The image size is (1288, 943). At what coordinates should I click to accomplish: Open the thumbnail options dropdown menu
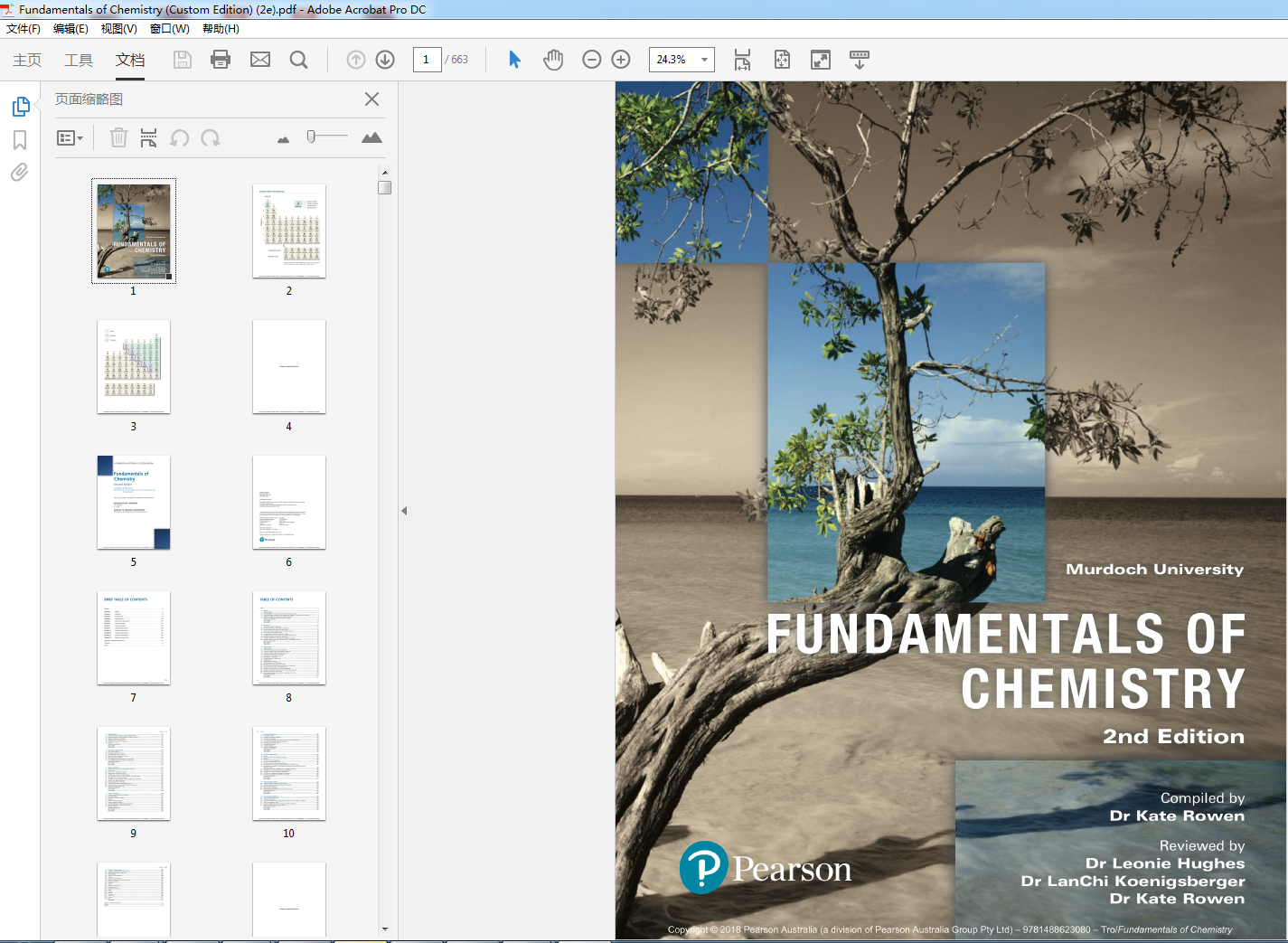tap(70, 138)
